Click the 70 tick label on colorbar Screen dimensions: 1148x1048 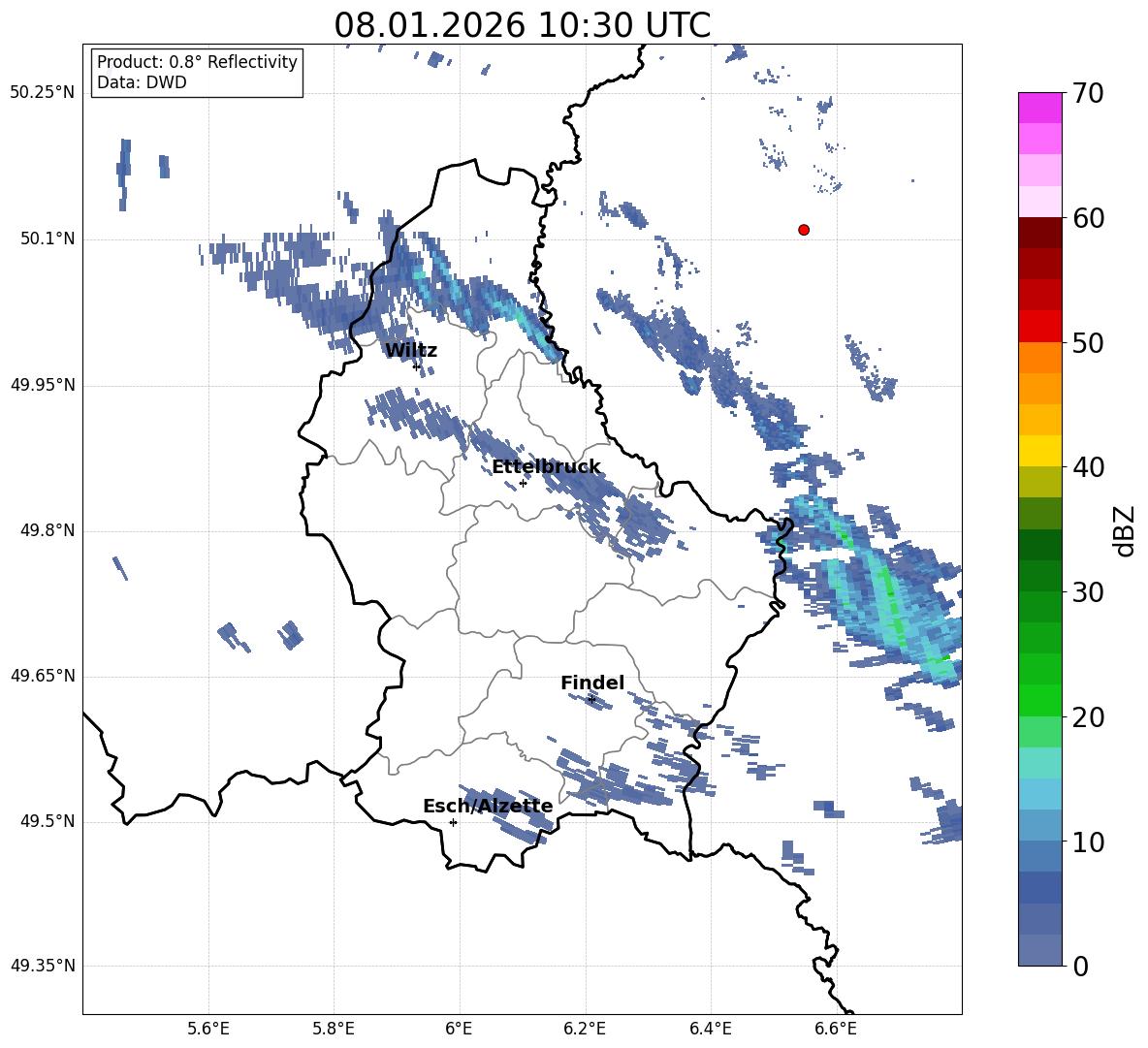point(1087,93)
